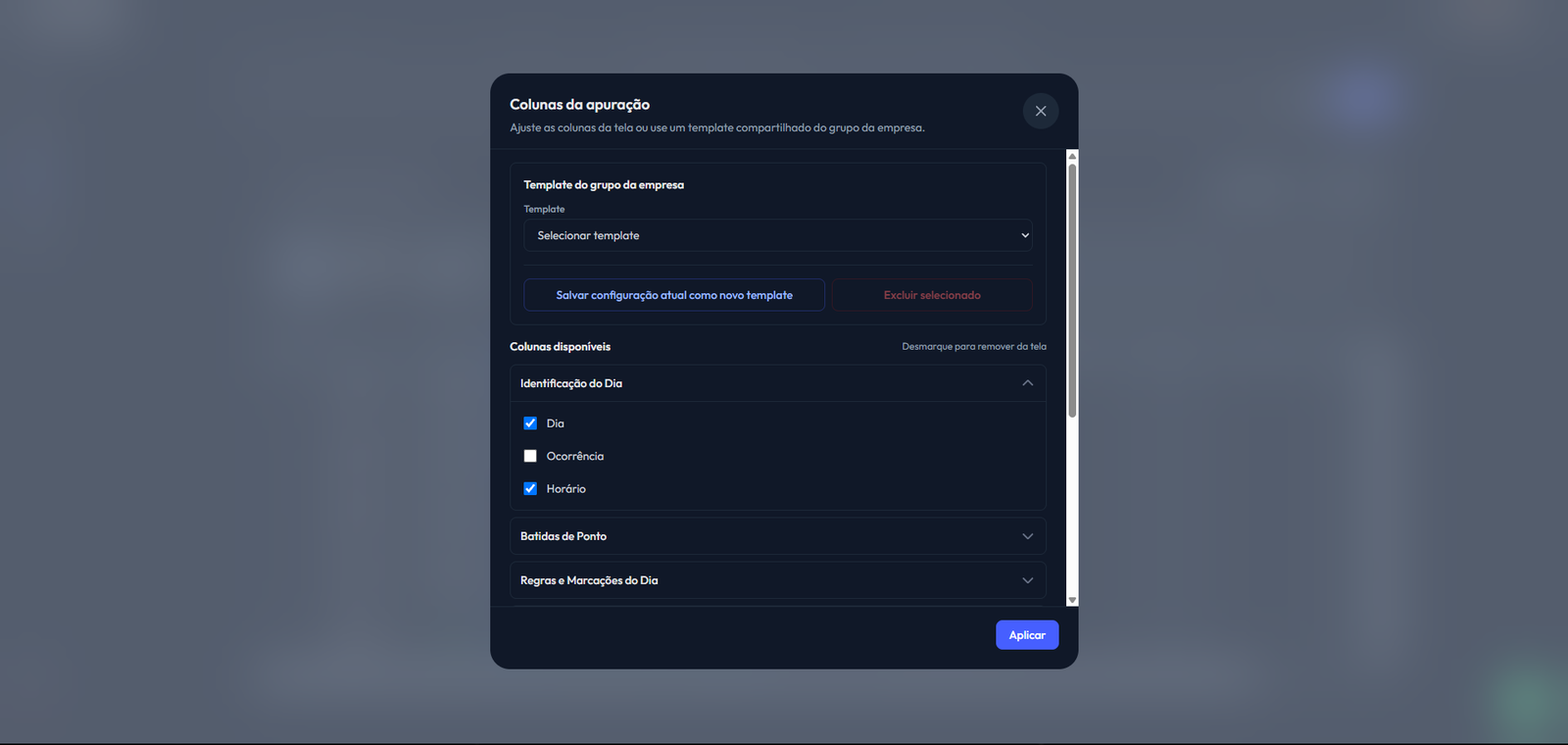Save current configuration as new template
Viewport: 1568px width, 745px height.
point(674,295)
